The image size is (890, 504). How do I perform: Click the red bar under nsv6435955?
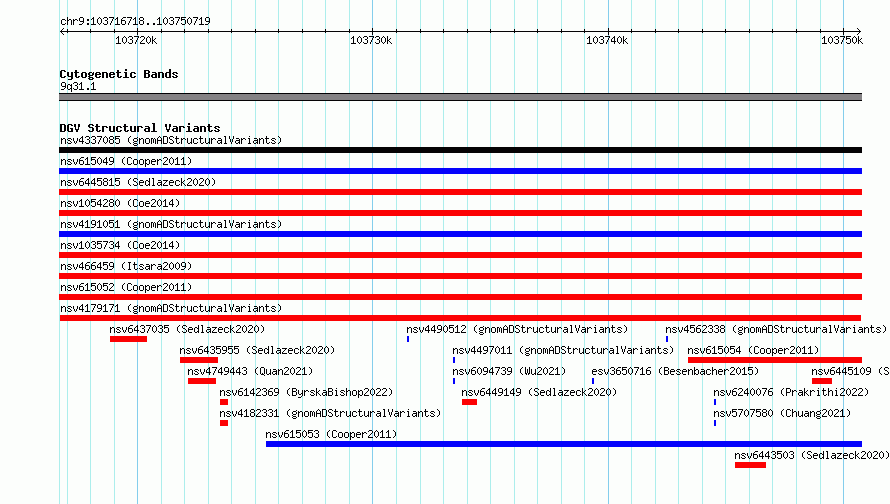[199, 360]
